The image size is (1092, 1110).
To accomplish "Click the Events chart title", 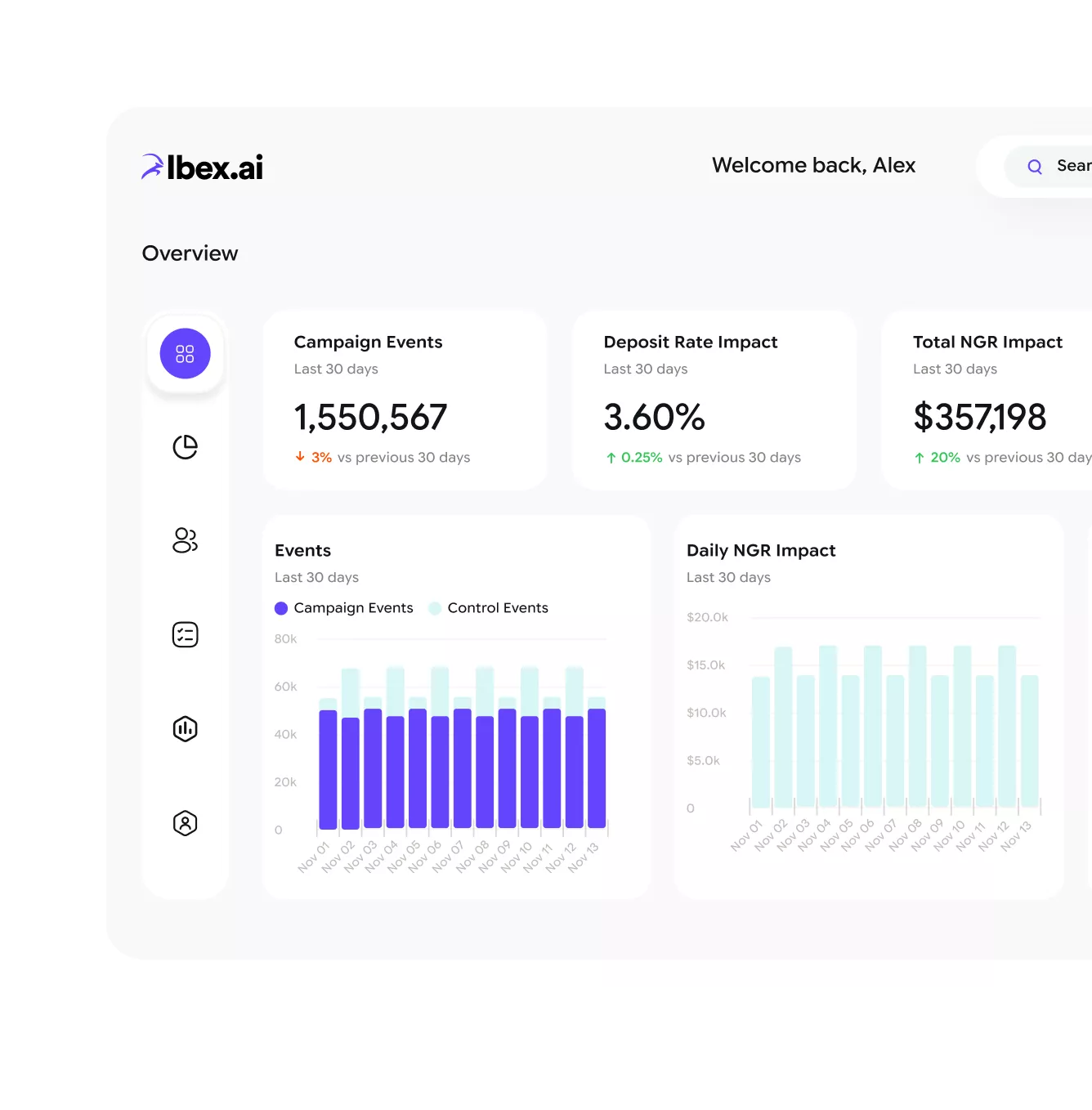I will 302,550.
